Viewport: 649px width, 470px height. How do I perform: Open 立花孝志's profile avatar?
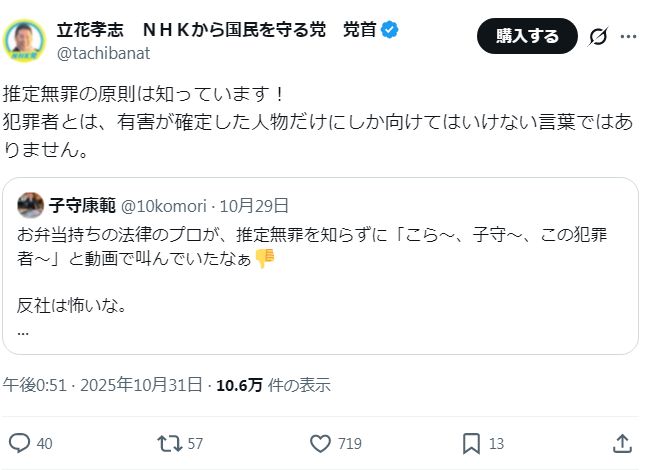(25, 40)
